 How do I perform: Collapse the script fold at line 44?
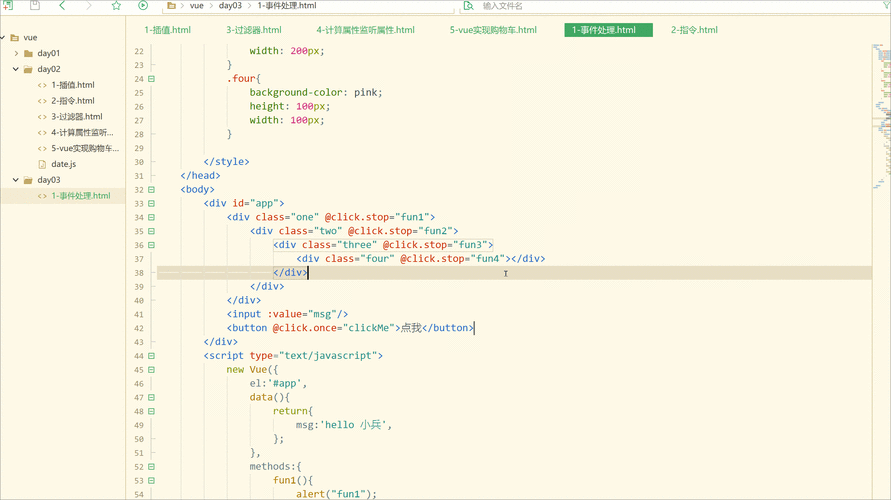(152, 356)
